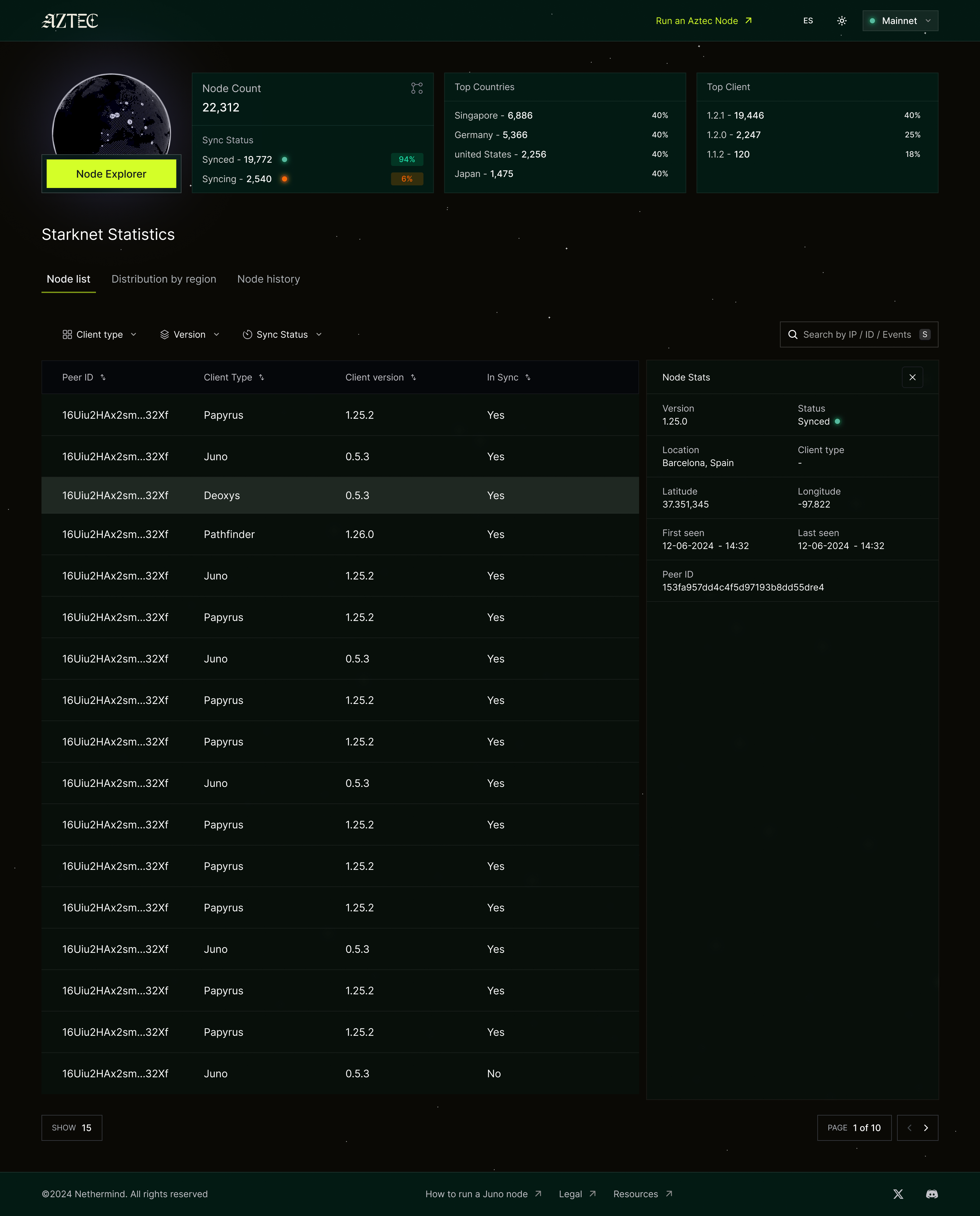The image size is (980, 1216).
Task: Click the green Mainnet status dot
Action: (872, 21)
